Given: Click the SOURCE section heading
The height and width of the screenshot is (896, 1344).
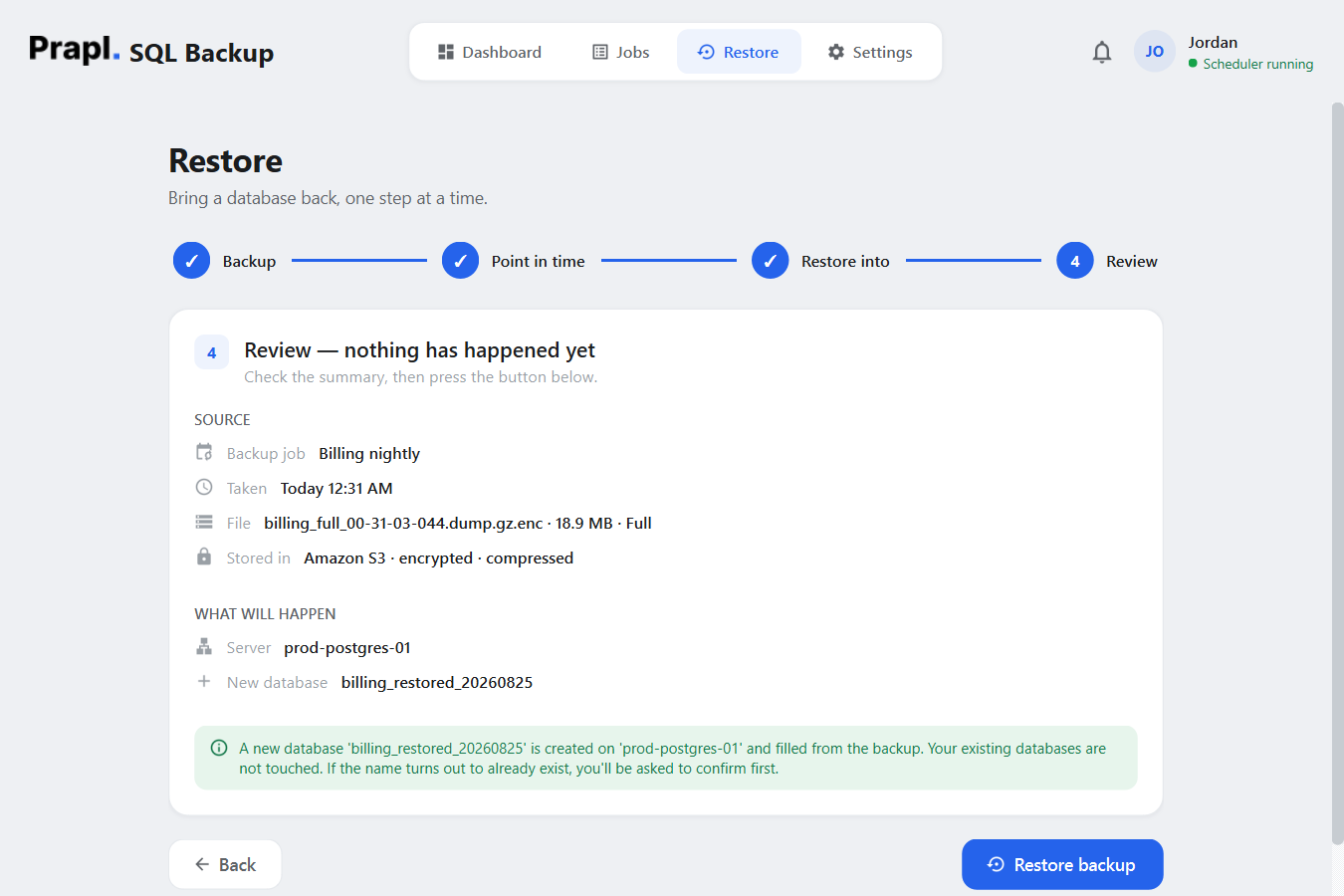Looking at the screenshot, I should (x=222, y=419).
